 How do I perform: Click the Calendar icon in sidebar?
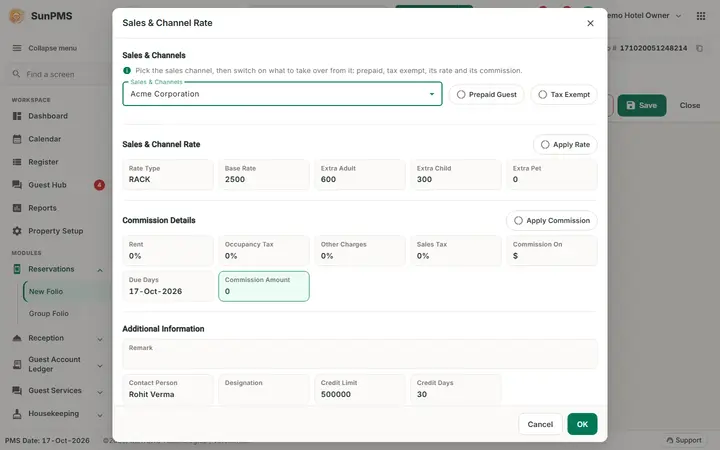[17, 139]
